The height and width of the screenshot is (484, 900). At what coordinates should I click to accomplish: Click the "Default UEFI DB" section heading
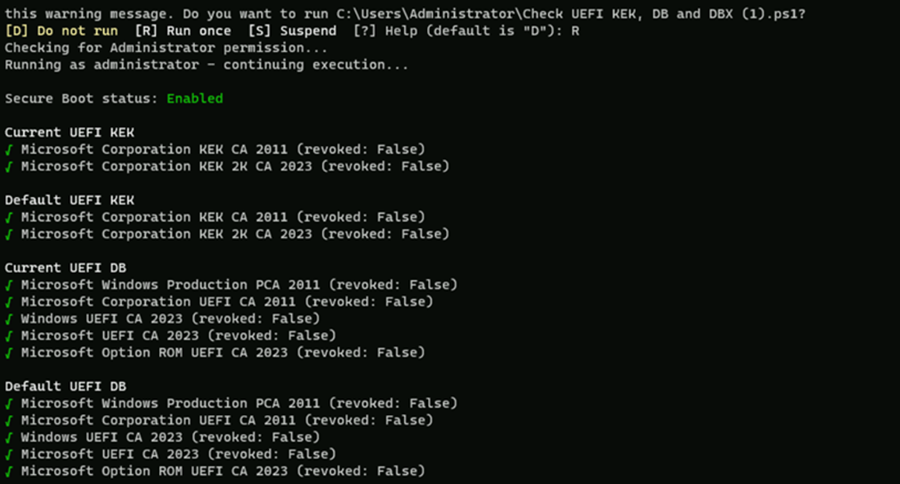pos(65,386)
